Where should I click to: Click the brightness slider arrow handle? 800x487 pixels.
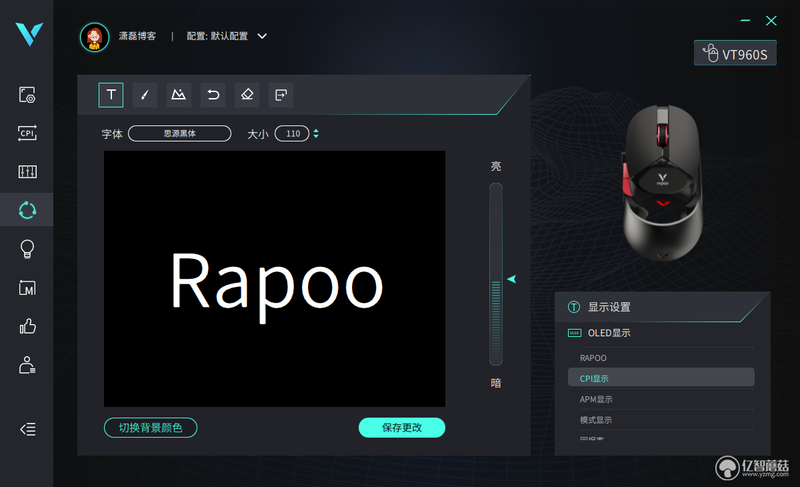click(512, 279)
